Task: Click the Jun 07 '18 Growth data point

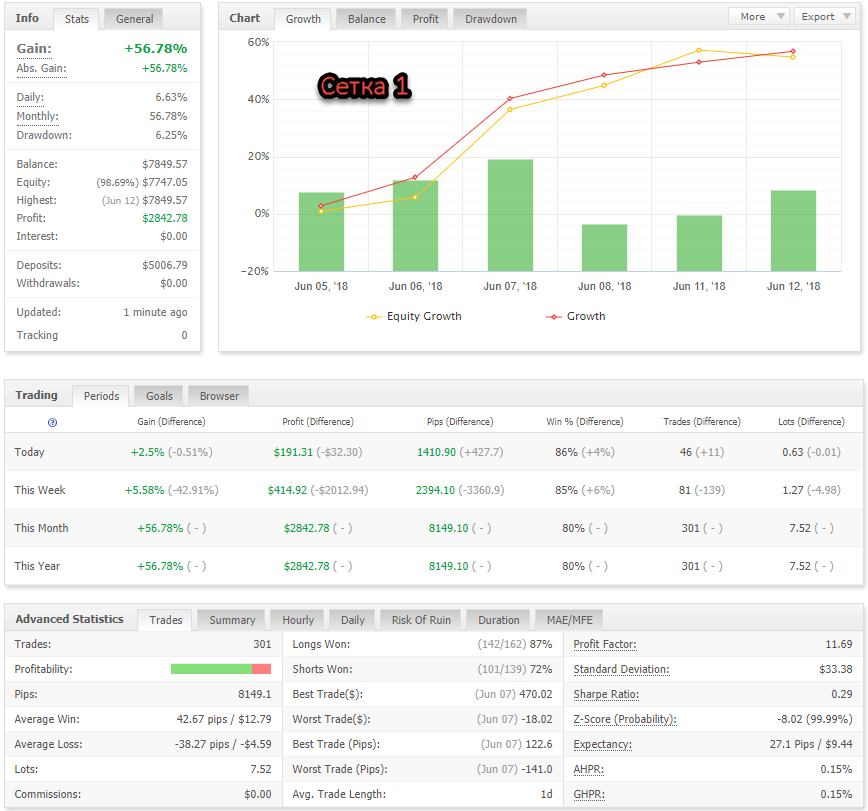Action: coord(510,99)
